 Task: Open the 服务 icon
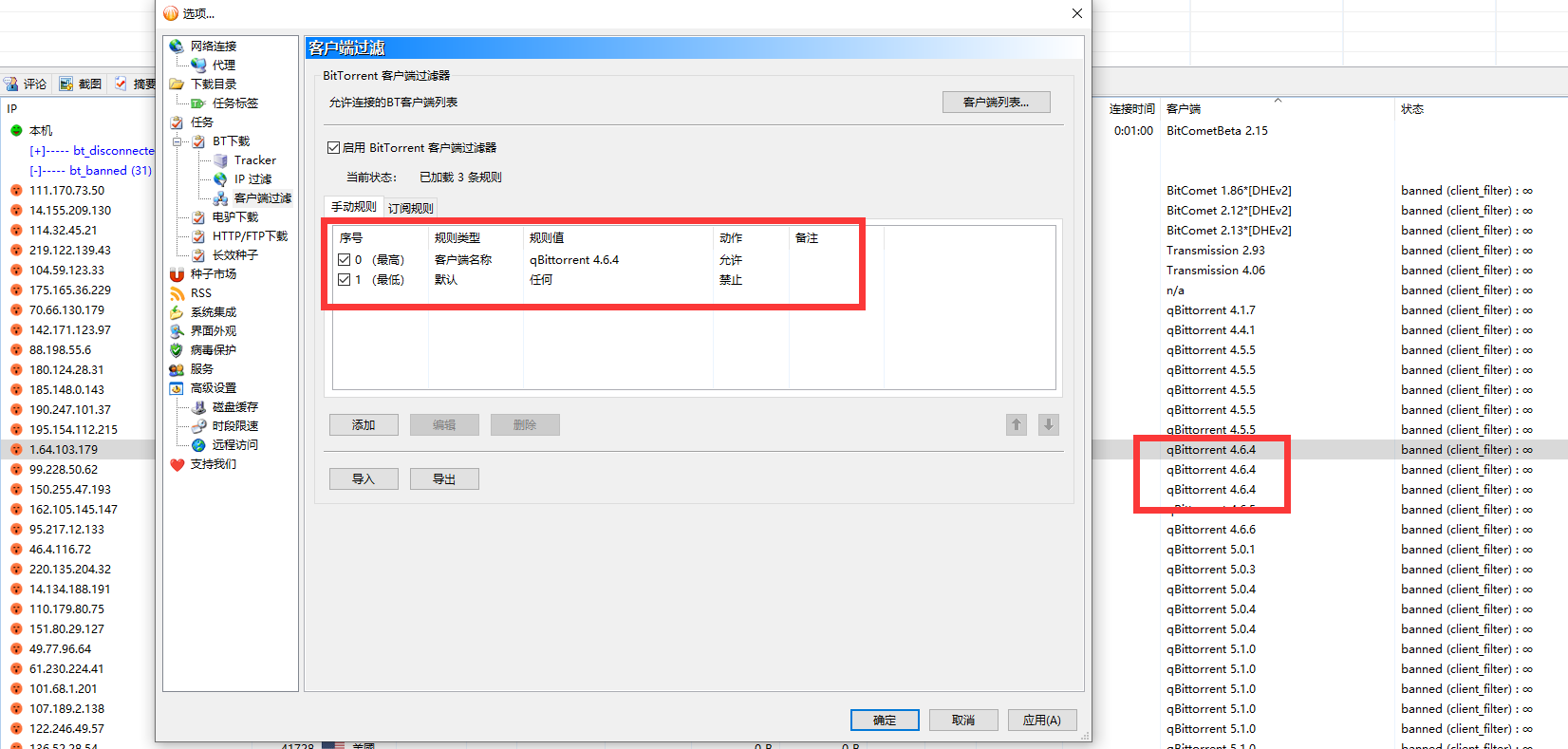pos(177,368)
